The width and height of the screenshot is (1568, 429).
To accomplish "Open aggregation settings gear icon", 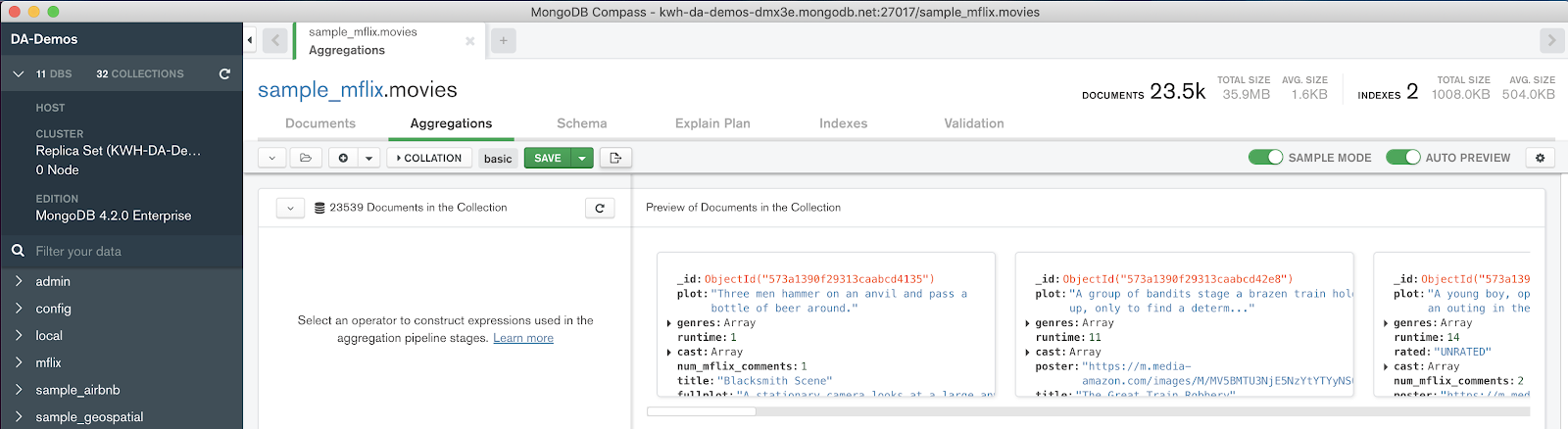I will point(1541,158).
